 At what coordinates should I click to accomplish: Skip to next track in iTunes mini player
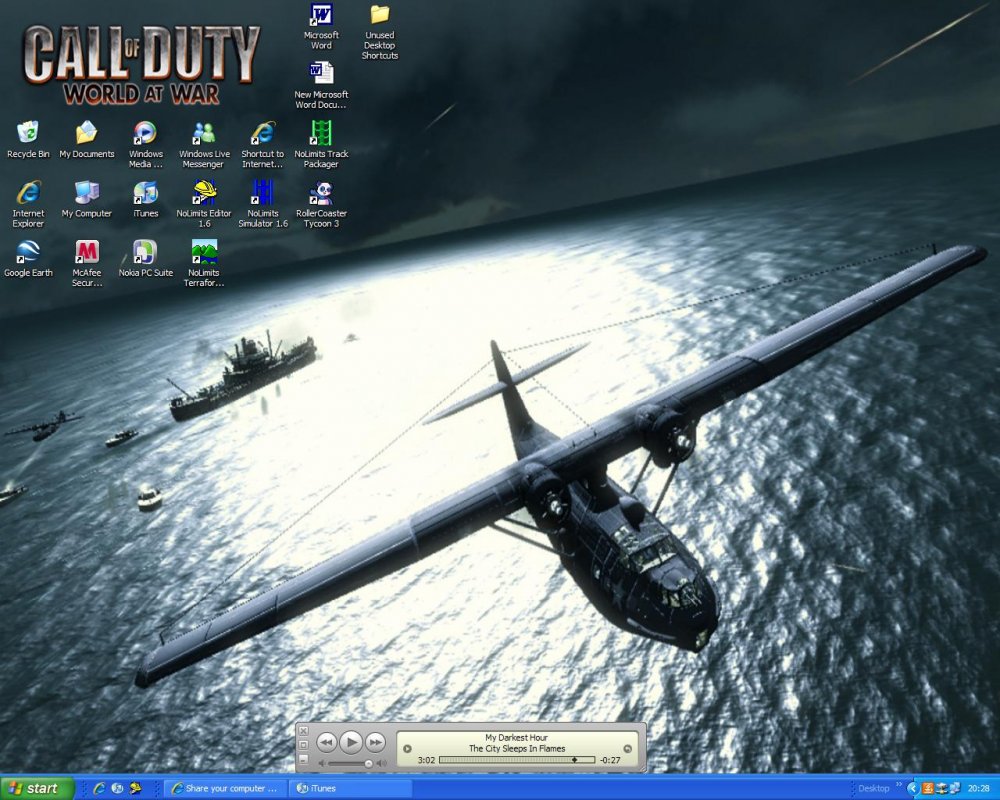(x=375, y=742)
